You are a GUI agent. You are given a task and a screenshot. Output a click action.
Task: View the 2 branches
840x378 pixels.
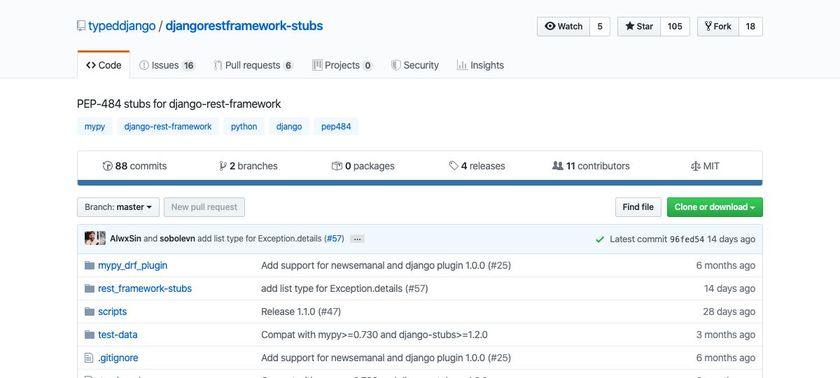click(253, 166)
